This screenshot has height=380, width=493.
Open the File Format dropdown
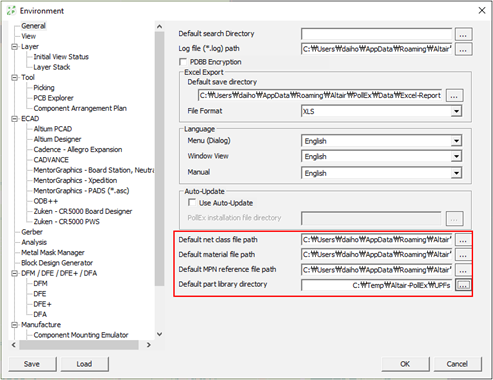tap(456, 111)
